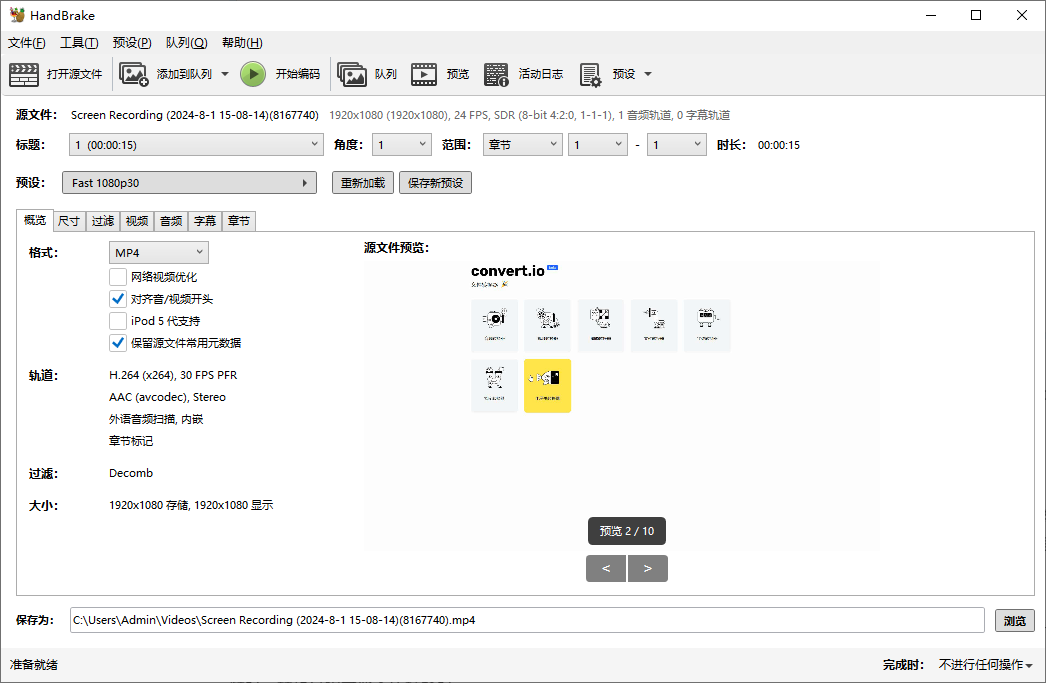Open the When Done (不进行任何操作) dropdown
Image resolution: width=1046 pixels, height=683 pixels.
tap(985, 664)
